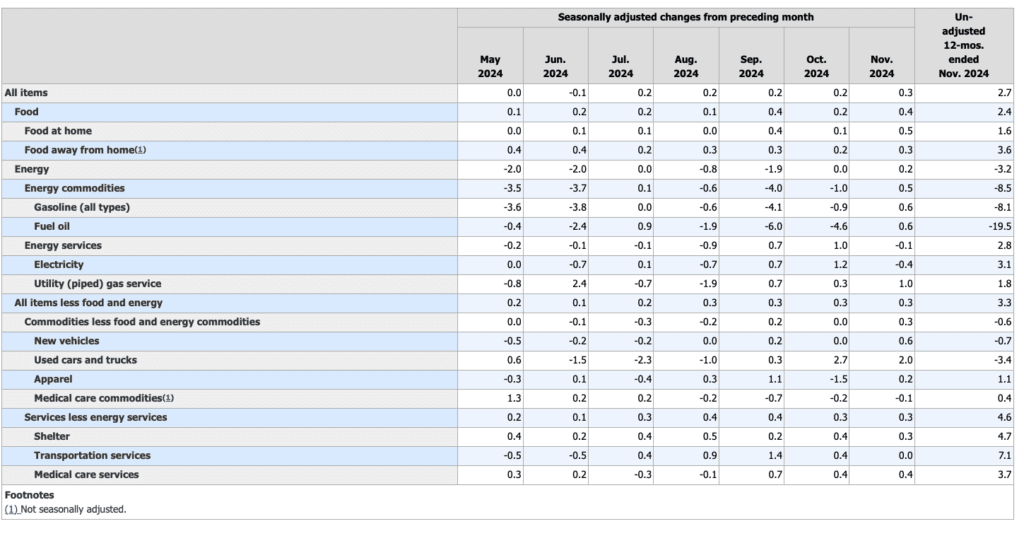Viewport: 1024px width, 536px height.
Task: Click the Seasonally adjusted changes header
Action: 685,17
